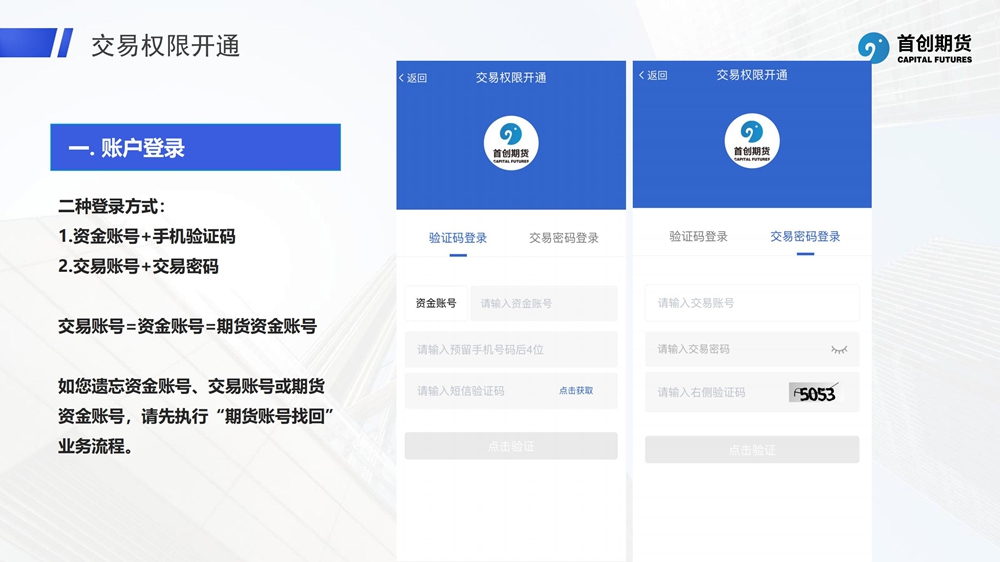
Task: Switch to 交易密码登录 tab on left phone
Action: click(564, 238)
